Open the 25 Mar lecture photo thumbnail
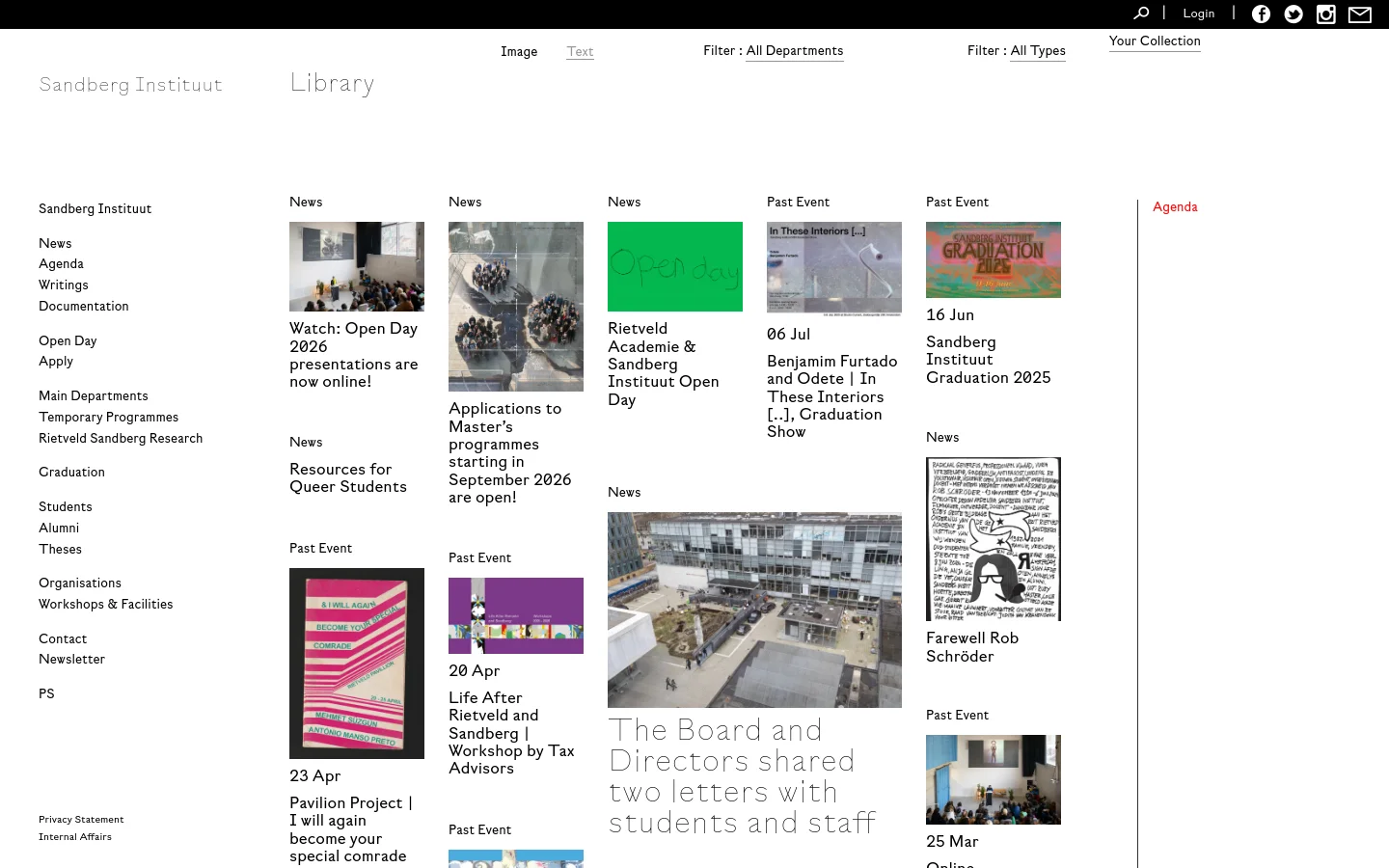Viewport: 1389px width, 868px height. click(x=994, y=779)
